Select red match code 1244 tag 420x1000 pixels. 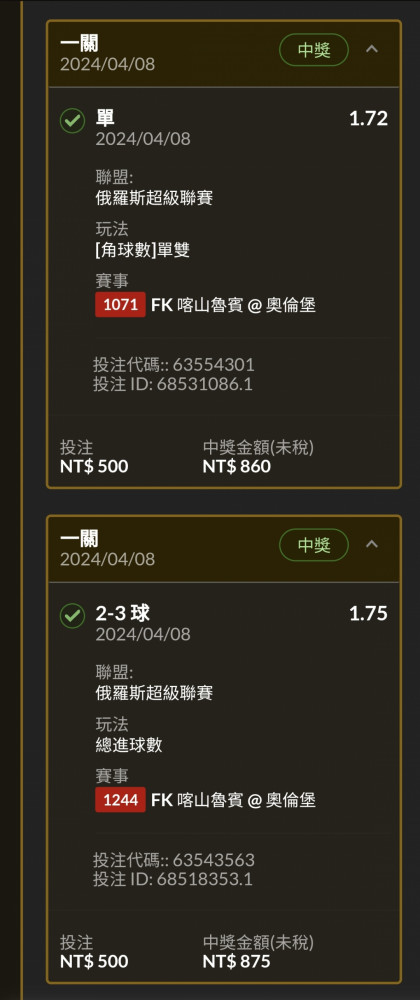(120, 800)
